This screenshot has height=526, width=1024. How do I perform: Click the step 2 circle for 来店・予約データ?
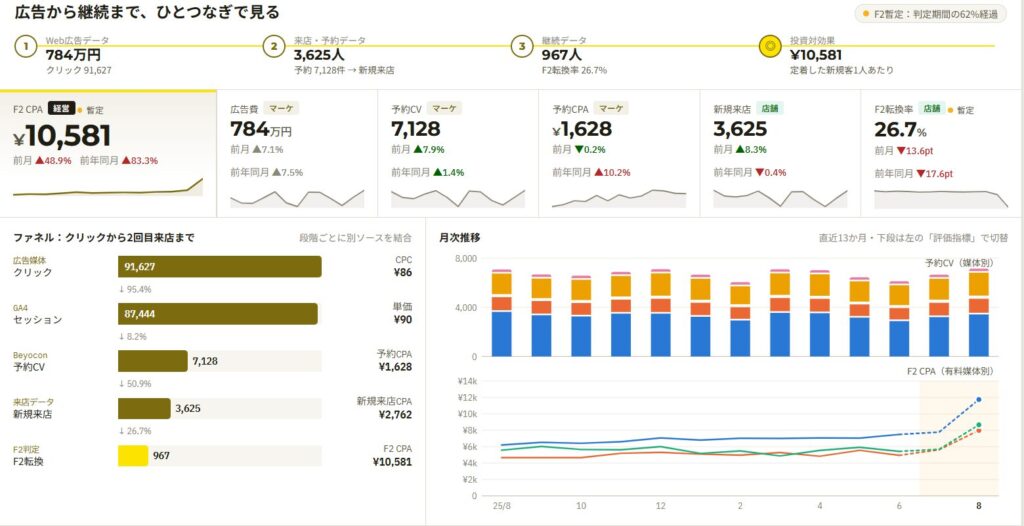click(274, 46)
